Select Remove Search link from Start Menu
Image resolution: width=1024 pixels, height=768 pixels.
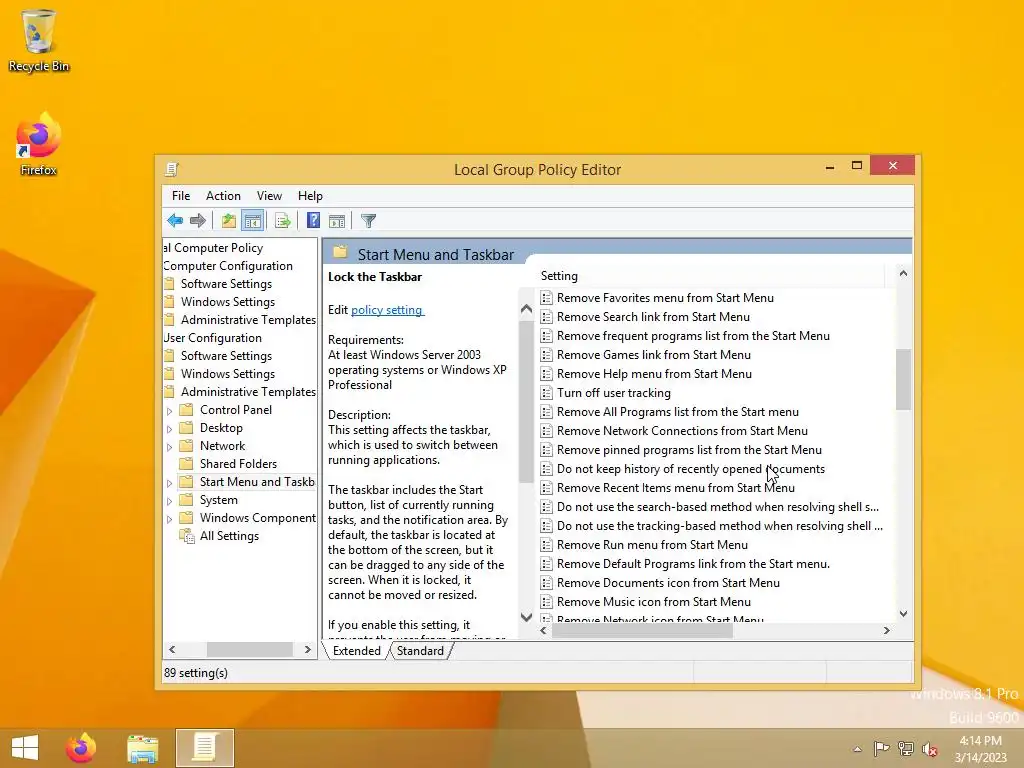(x=653, y=317)
